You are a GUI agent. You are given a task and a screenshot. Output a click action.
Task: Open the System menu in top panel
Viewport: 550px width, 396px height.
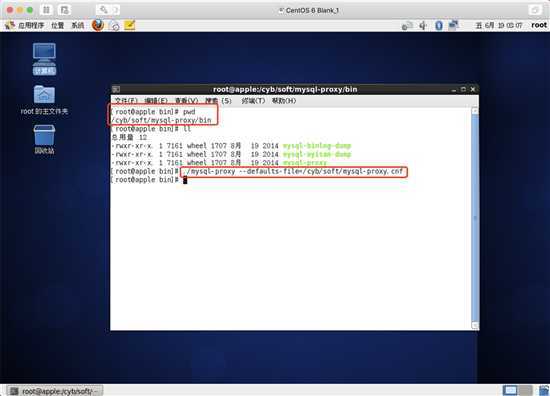[78, 25]
